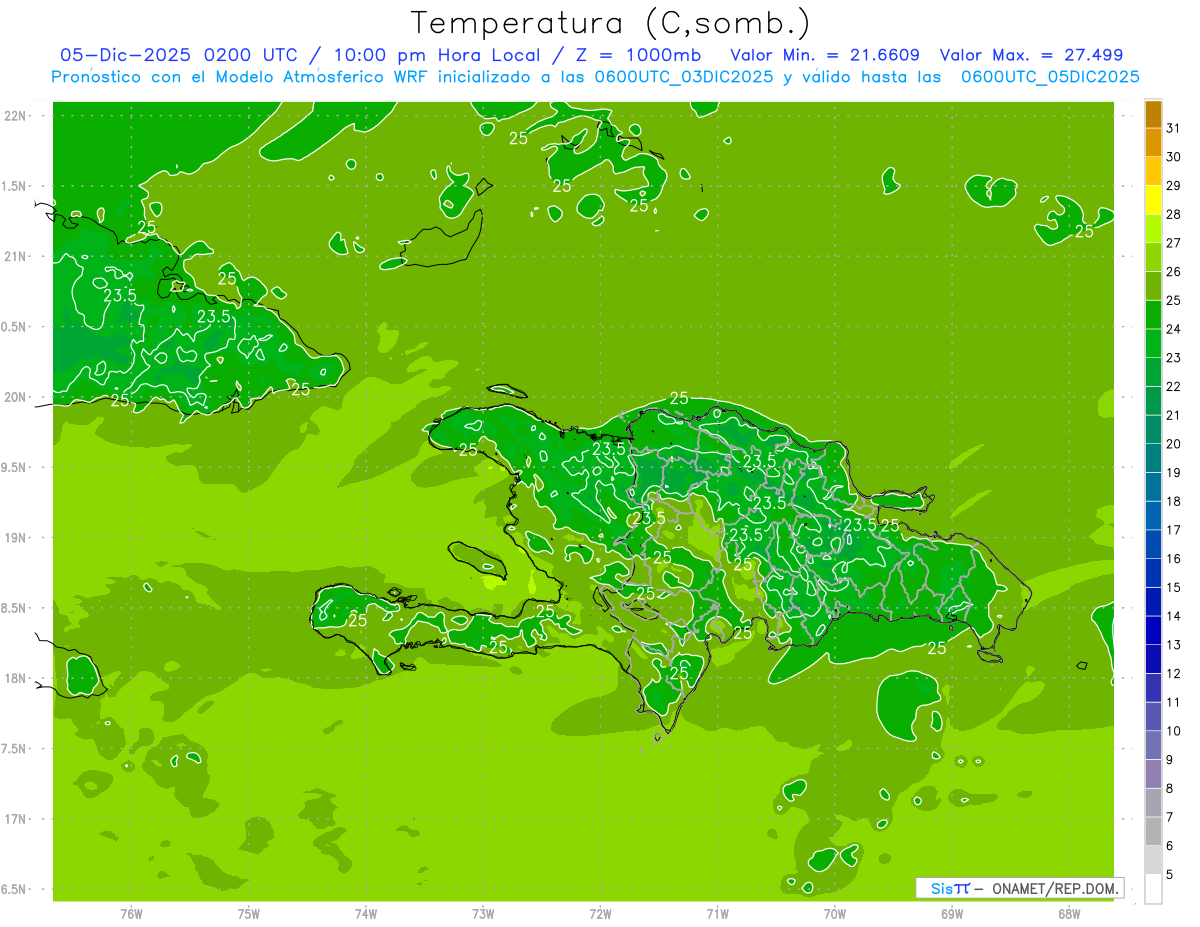Click the 19N latitude axis label

[x=15, y=538]
